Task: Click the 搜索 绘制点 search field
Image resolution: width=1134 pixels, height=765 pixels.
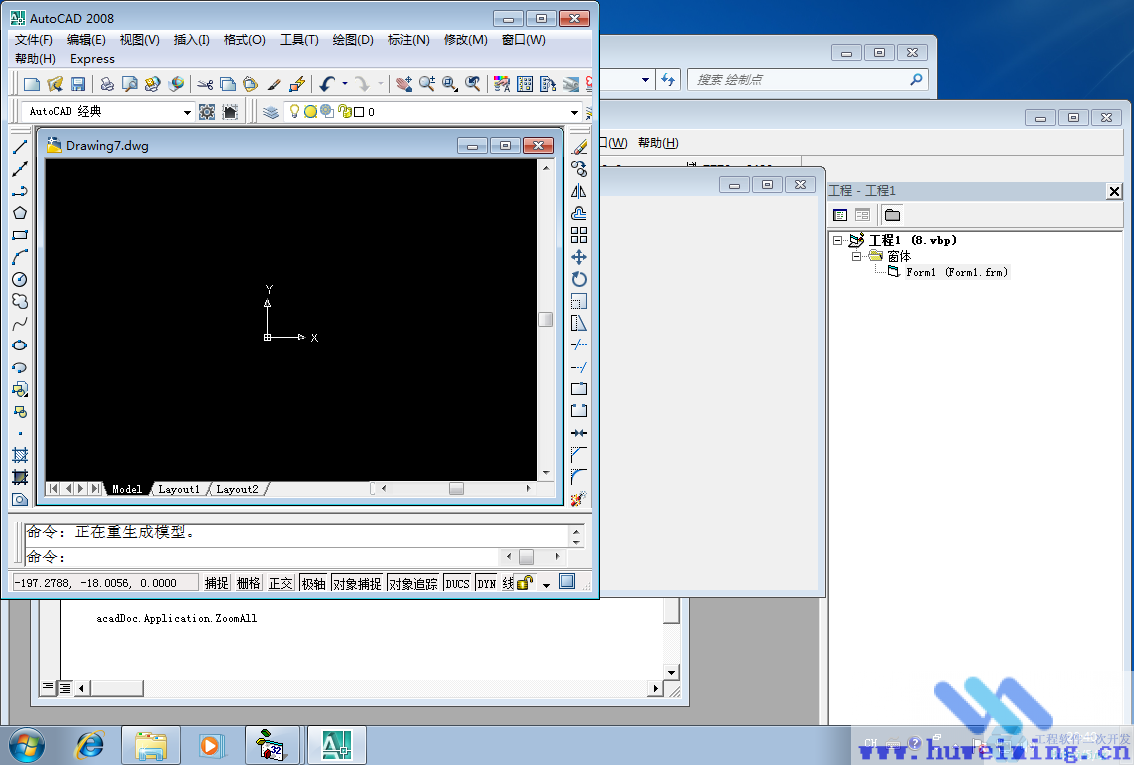Action: tap(807, 80)
